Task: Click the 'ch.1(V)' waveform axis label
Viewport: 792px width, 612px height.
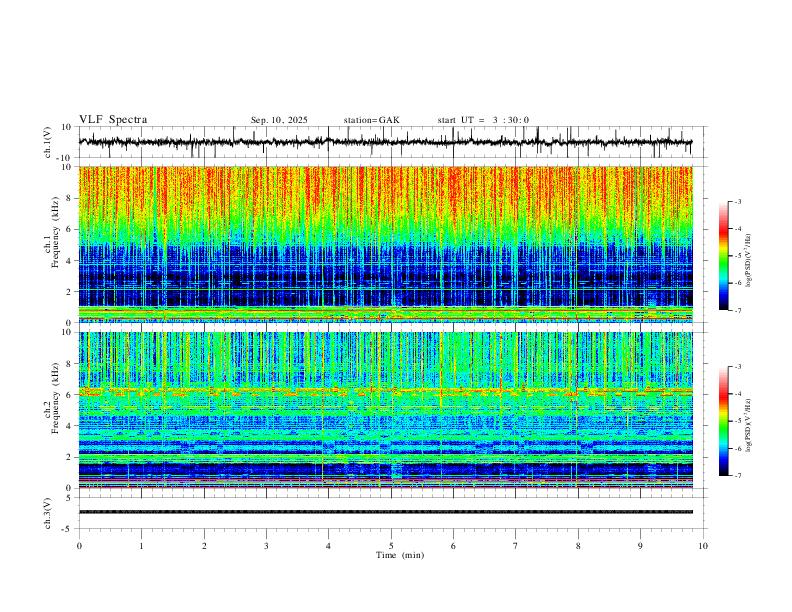Action: [x=48, y=142]
